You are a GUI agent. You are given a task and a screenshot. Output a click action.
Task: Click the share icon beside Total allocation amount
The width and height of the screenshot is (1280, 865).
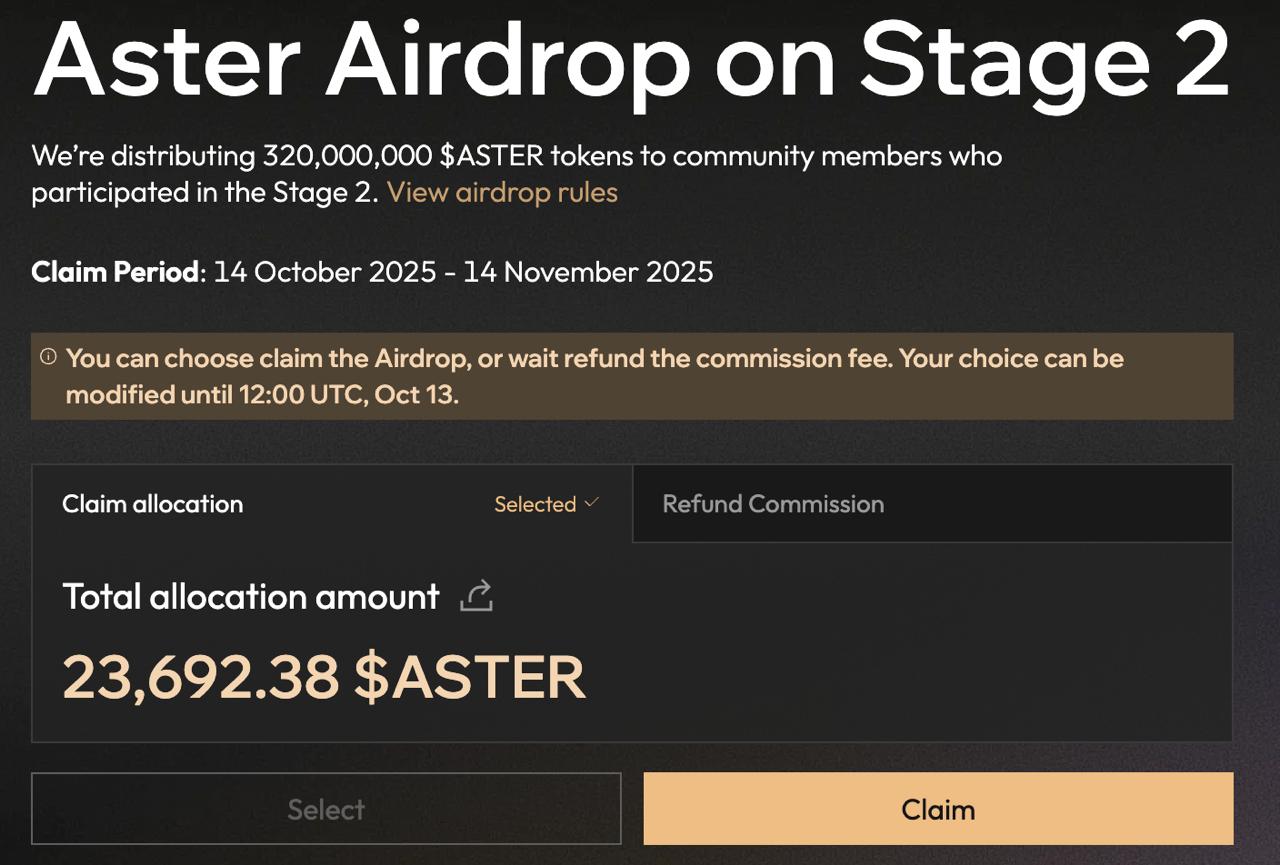477,597
